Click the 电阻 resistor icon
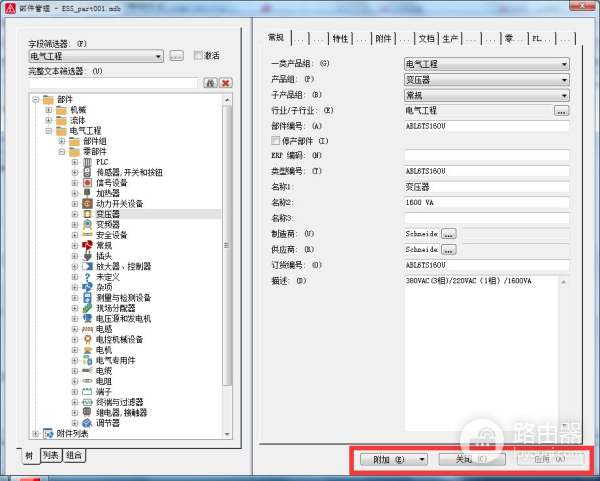Image resolution: width=600 pixels, height=481 pixels. click(87, 381)
